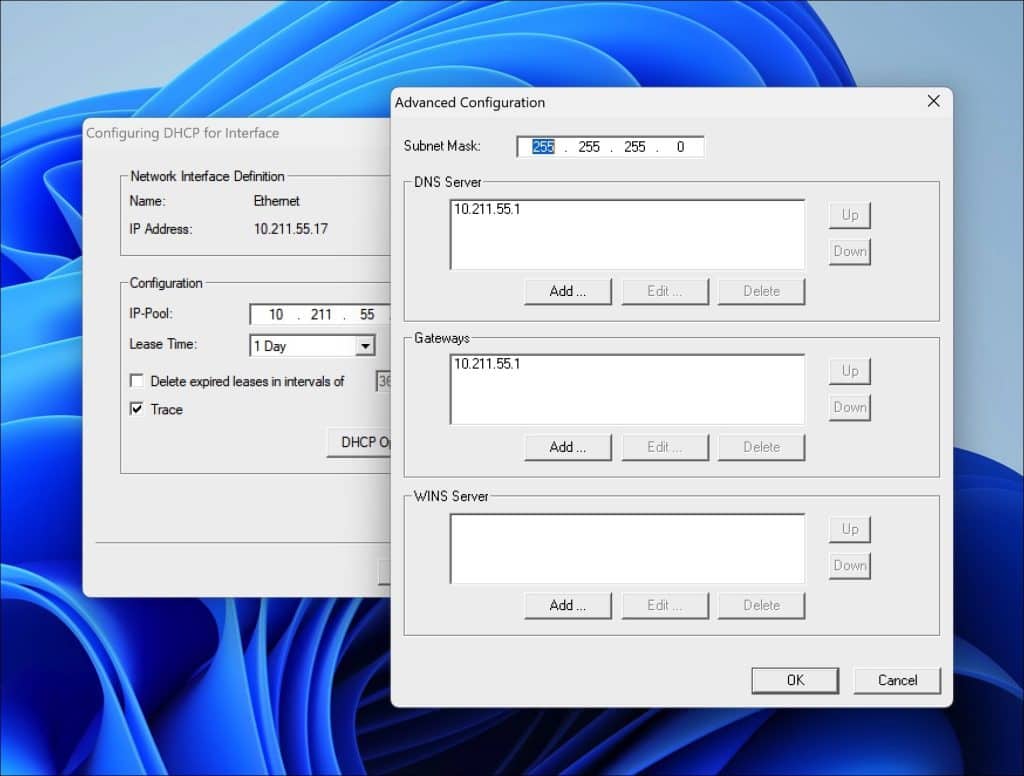Add a new DNS Server entry
Screen dimensions: 1024x776
(x=568, y=291)
